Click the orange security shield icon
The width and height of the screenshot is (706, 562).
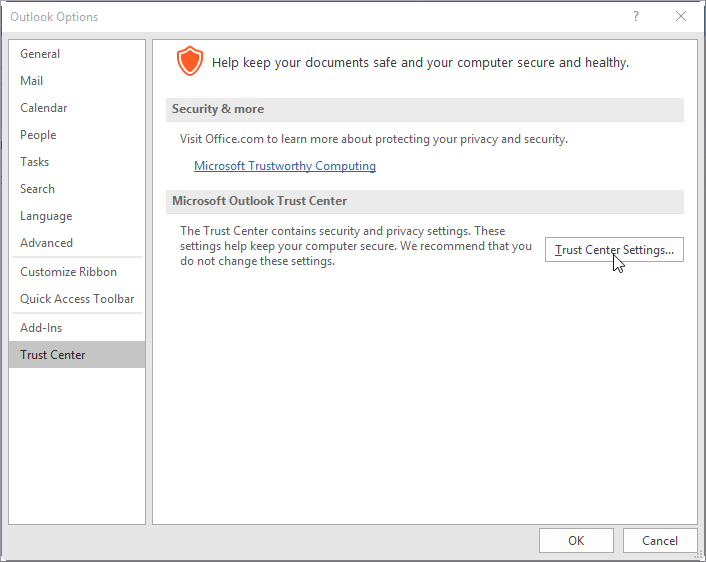point(190,61)
